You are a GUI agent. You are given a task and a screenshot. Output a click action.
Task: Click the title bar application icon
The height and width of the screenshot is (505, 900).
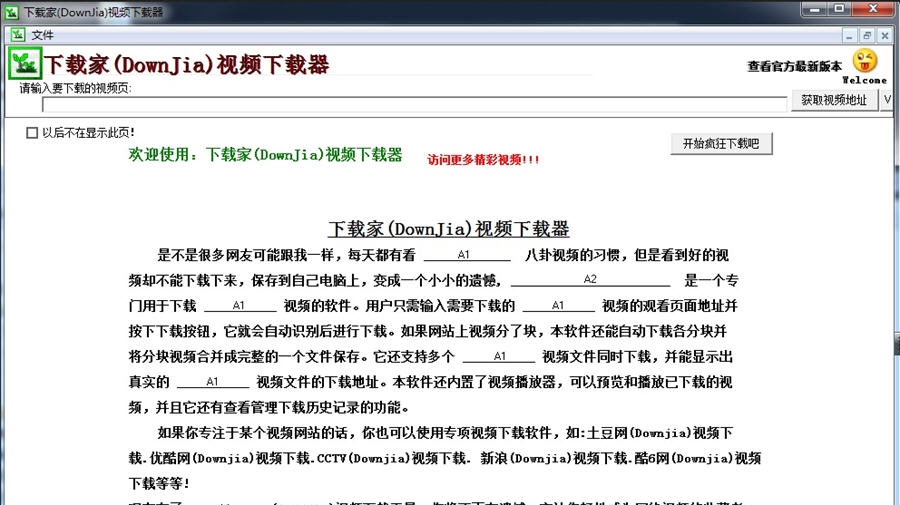[x=11, y=12]
